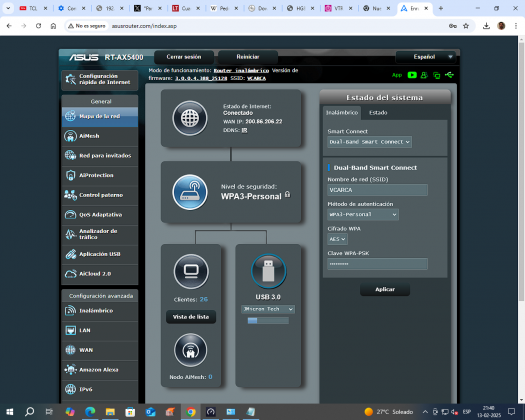Click the Vista de lista button
This screenshot has width=525, height=420.
pyautogui.click(x=191, y=317)
